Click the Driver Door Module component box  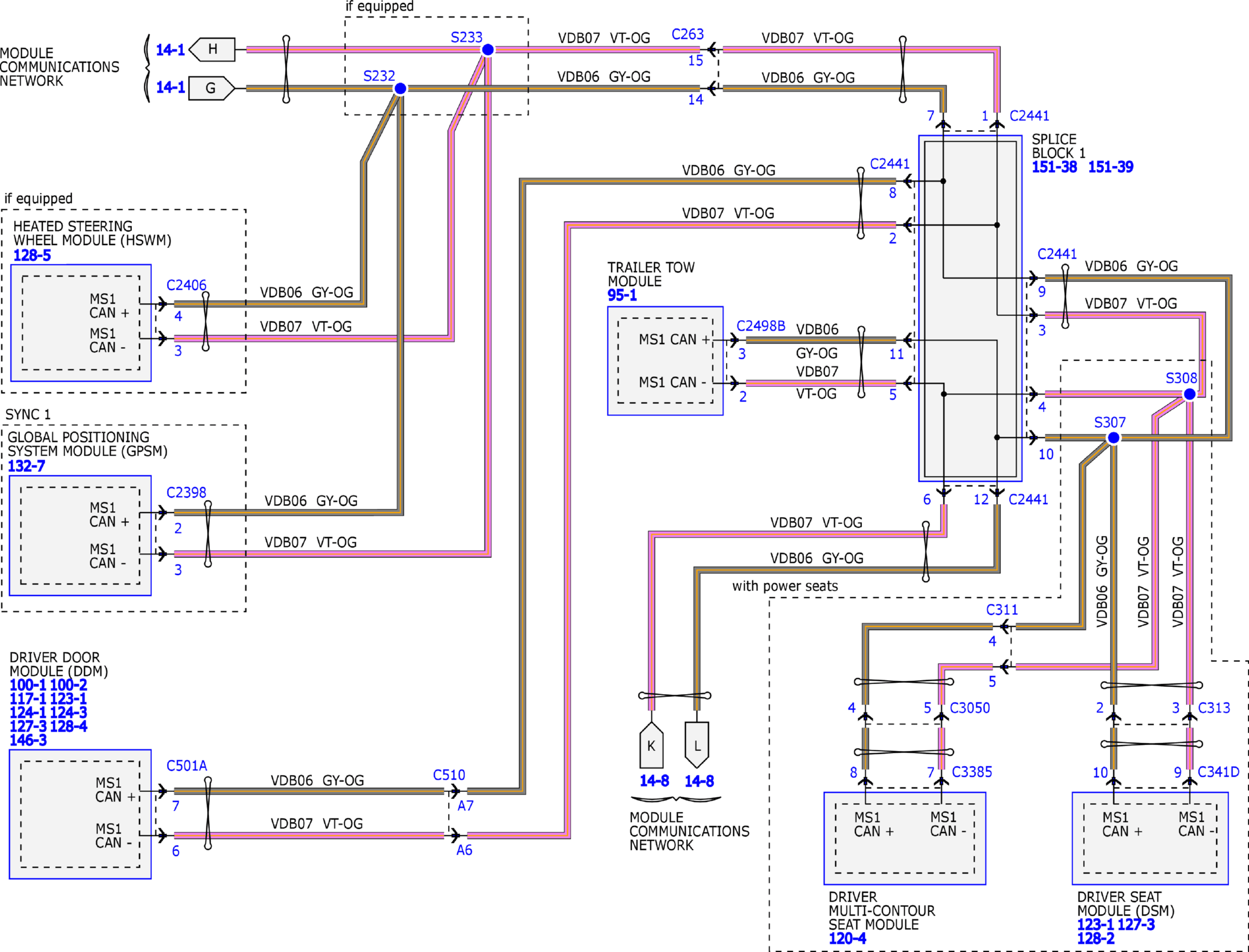pos(80,814)
